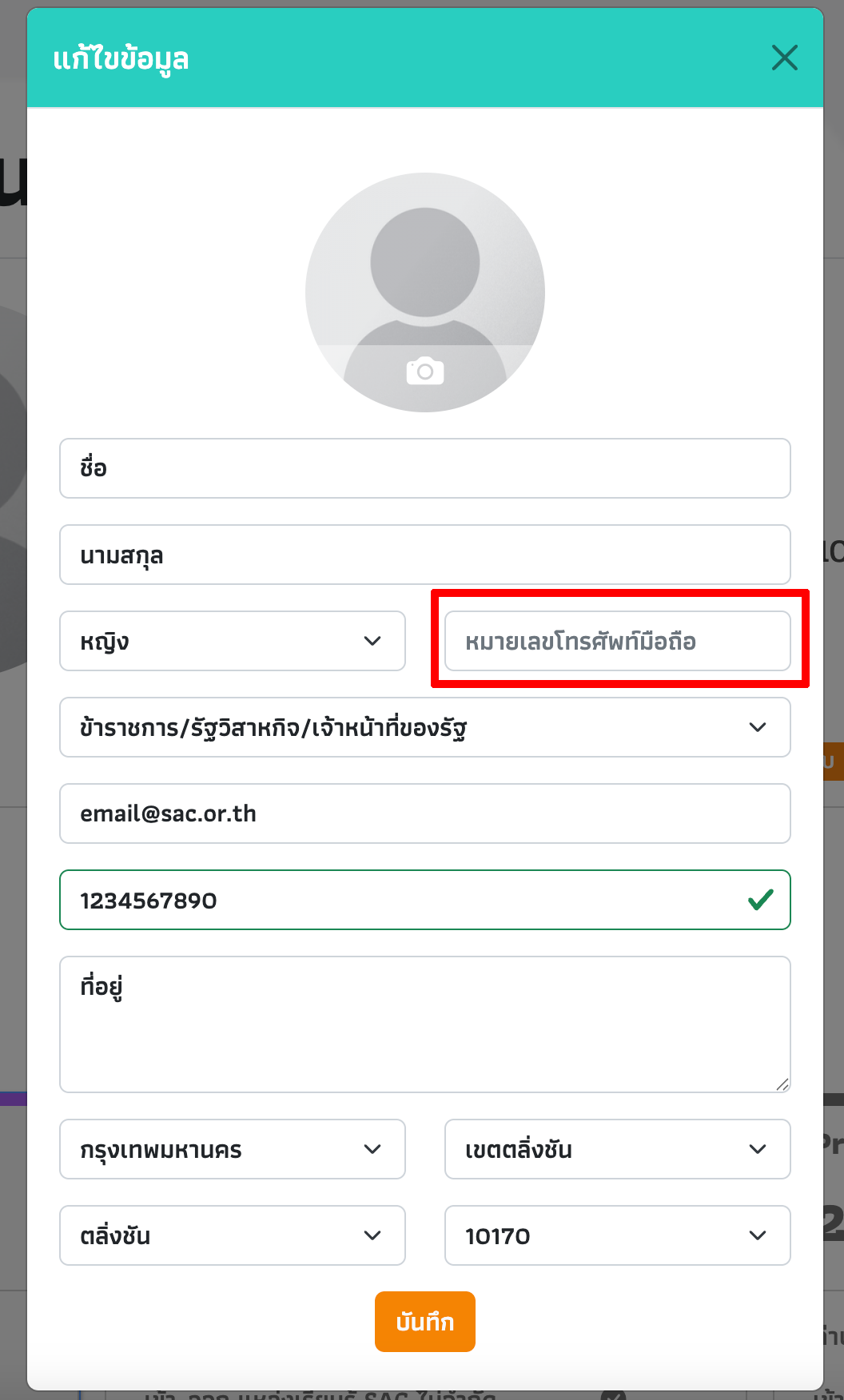The height and width of the screenshot is (1400, 844).
Task: Open the province dropdown กรุงเทพมหานคร
Action: pos(233,1149)
